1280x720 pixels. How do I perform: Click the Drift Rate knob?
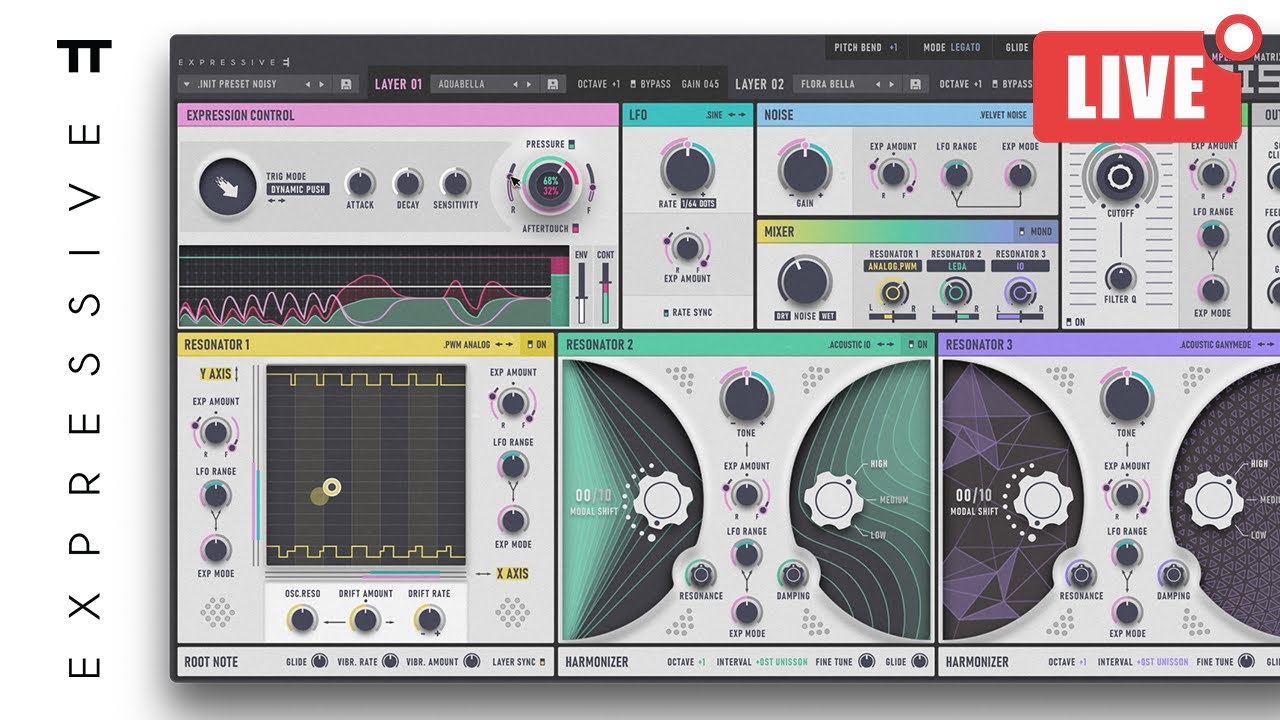(428, 619)
